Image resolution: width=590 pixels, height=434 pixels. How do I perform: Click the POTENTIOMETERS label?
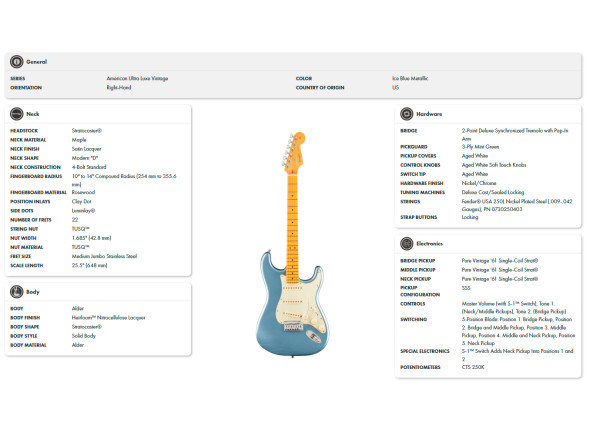point(420,367)
